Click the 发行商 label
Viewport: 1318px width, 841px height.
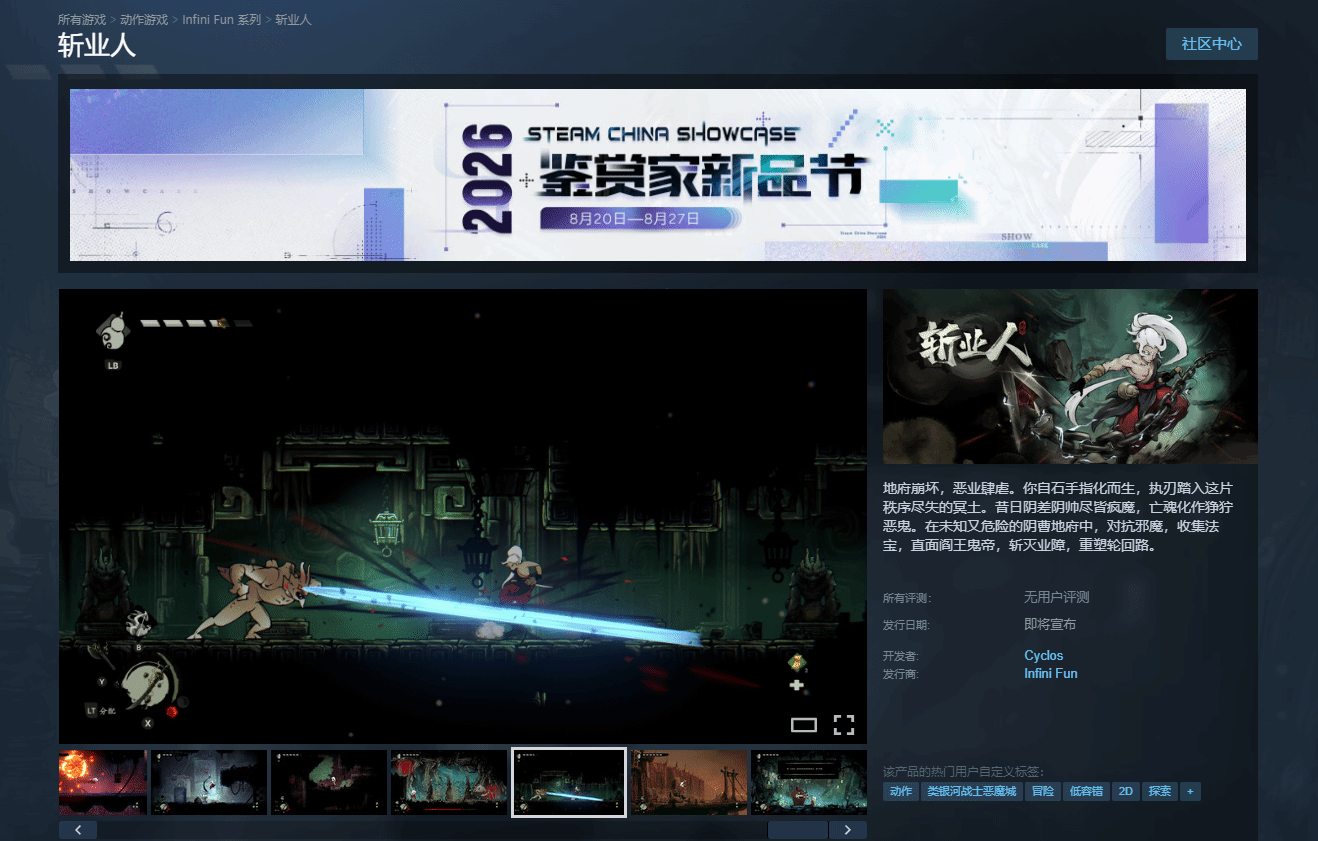tap(900, 675)
